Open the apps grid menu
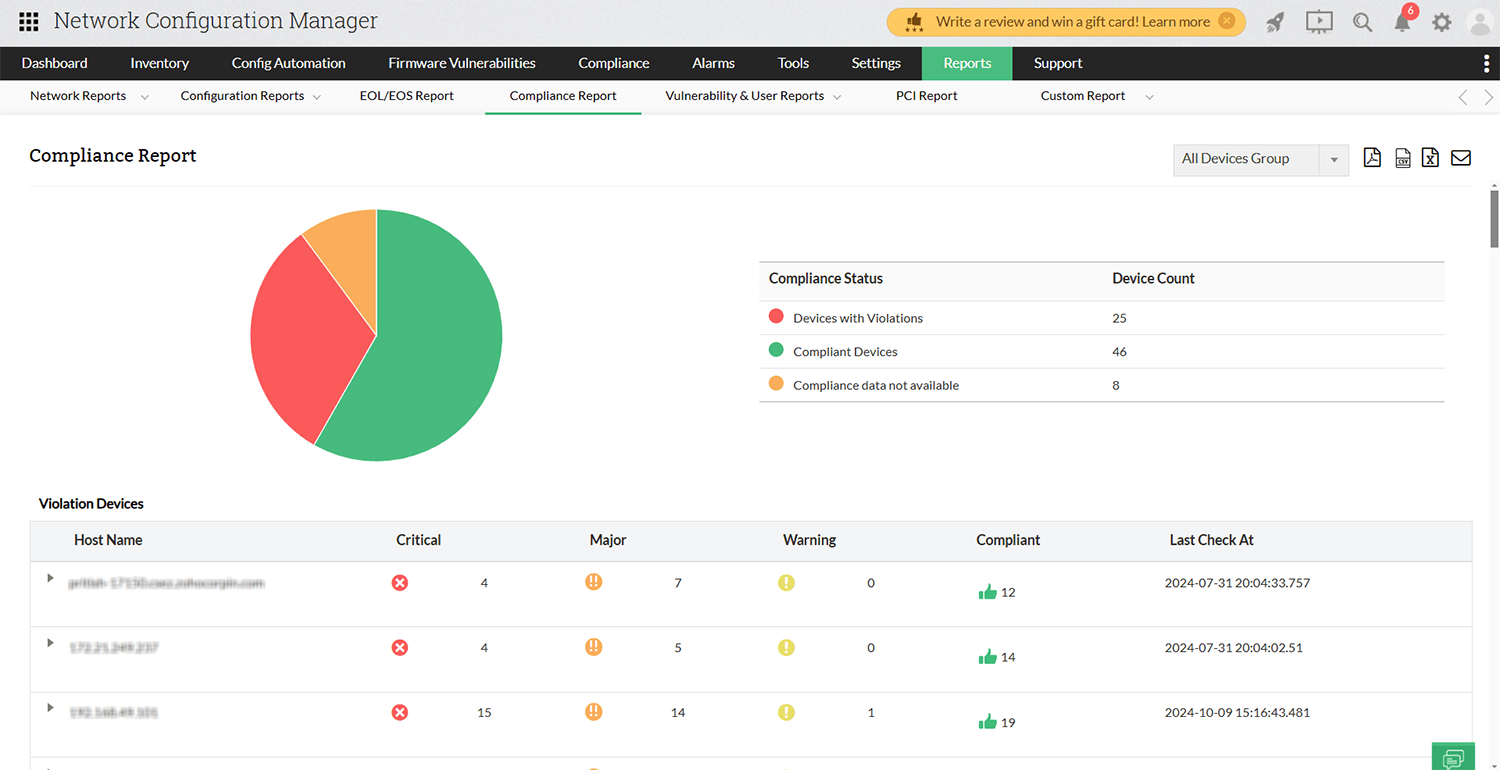This screenshot has width=1500, height=770. [27, 21]
